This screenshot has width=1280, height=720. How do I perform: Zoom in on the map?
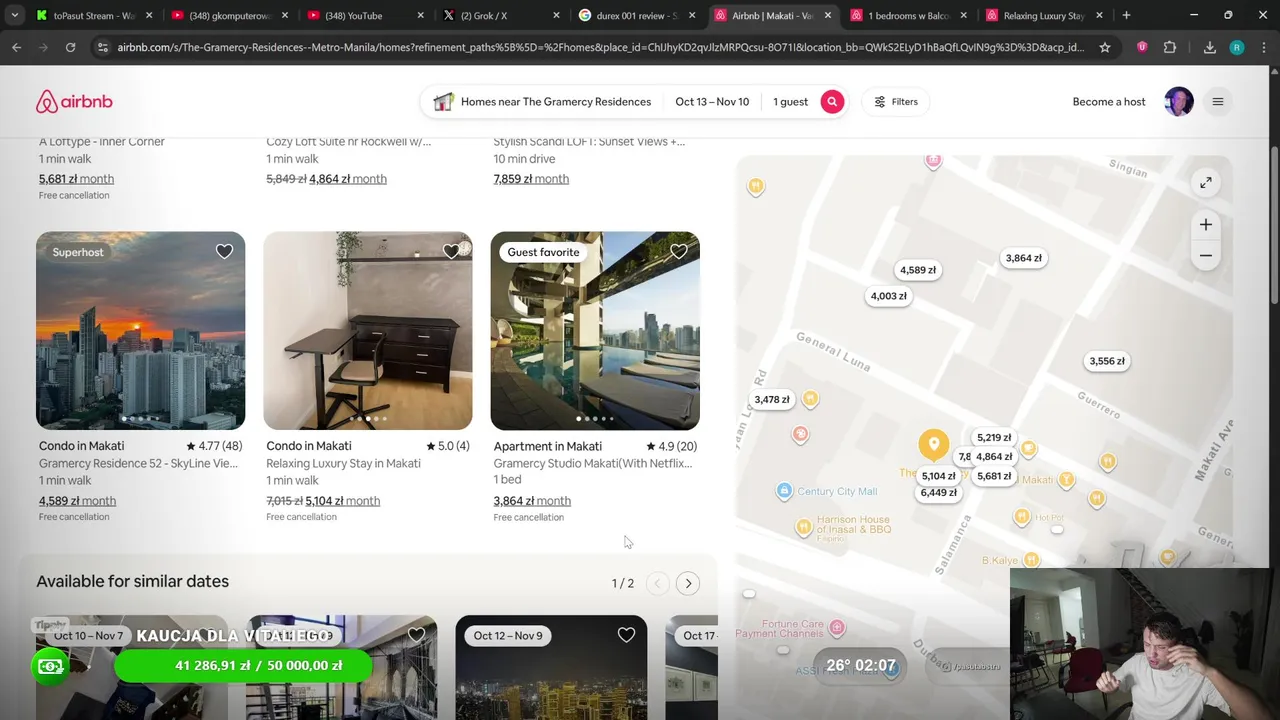1206,225
